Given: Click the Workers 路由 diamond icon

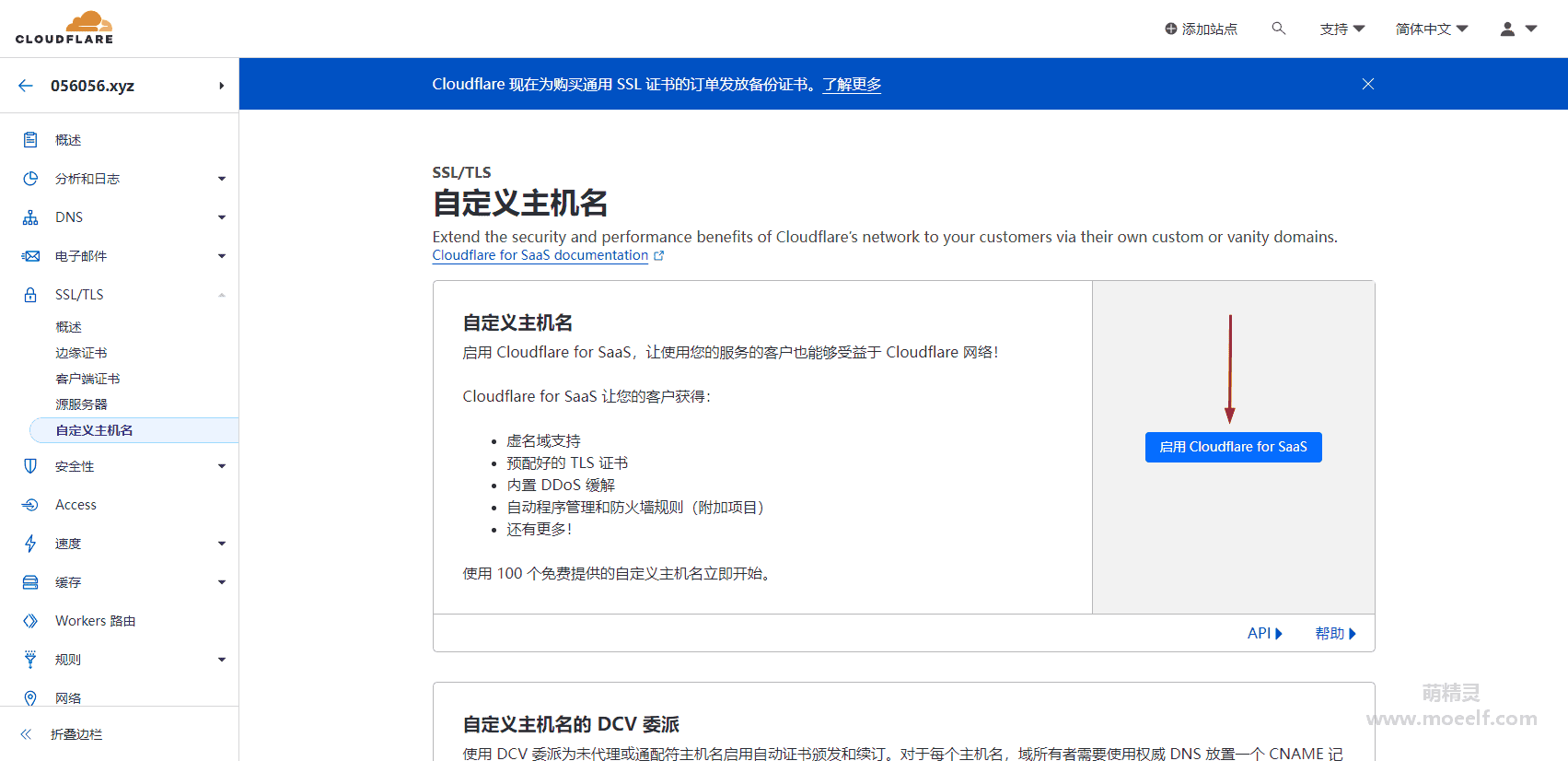Looking at the screenshot, I should 30,621.
